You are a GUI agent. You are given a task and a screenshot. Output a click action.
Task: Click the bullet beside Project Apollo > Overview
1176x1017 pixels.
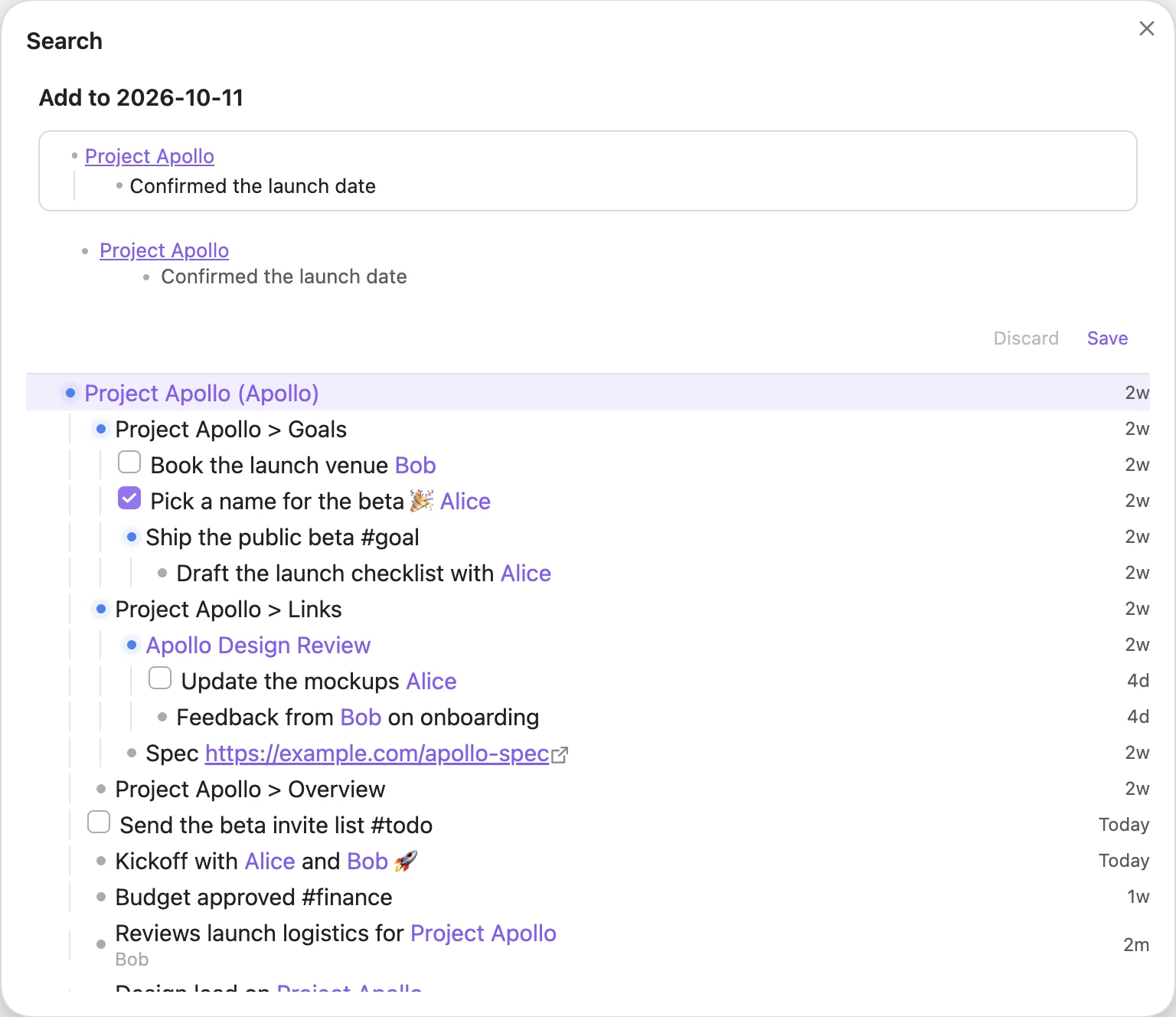(x=101, y=789)
